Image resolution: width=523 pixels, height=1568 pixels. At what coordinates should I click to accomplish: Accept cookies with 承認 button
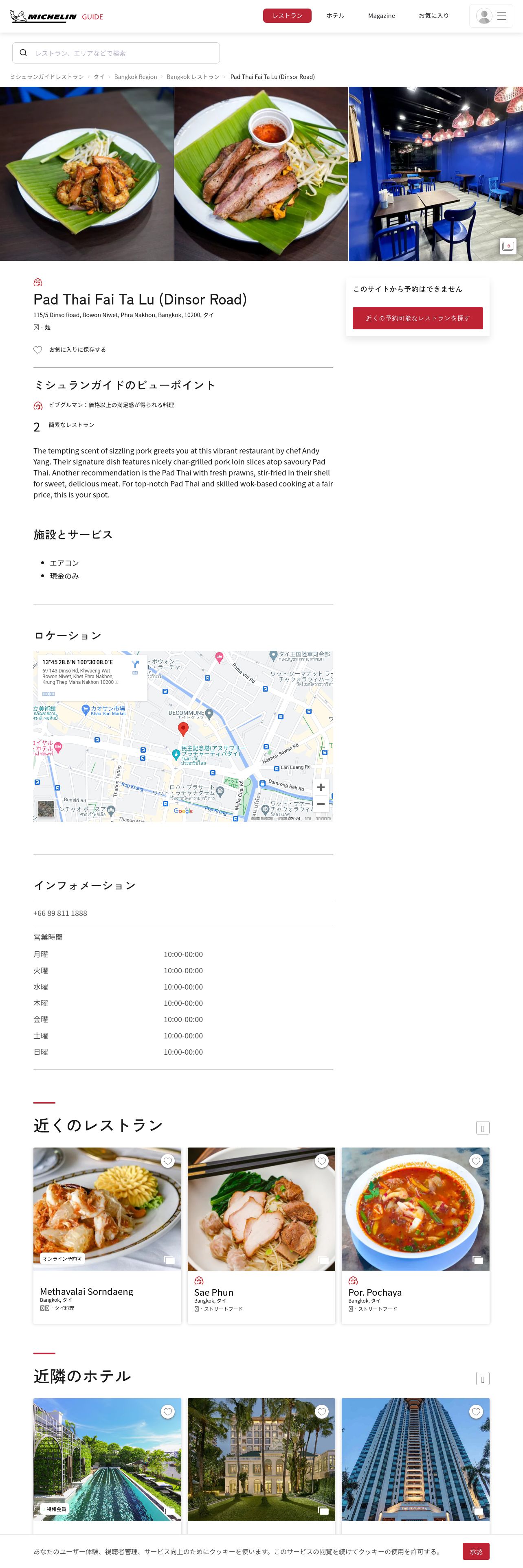476,1551
